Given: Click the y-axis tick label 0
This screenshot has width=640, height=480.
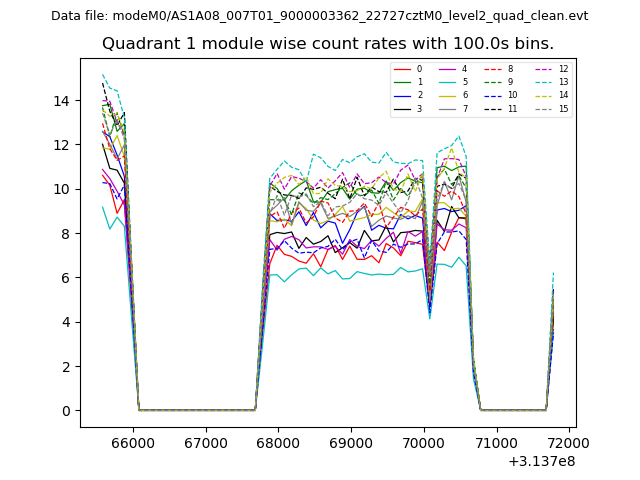Looking at the screenshot, I should [x=65, y=411].
